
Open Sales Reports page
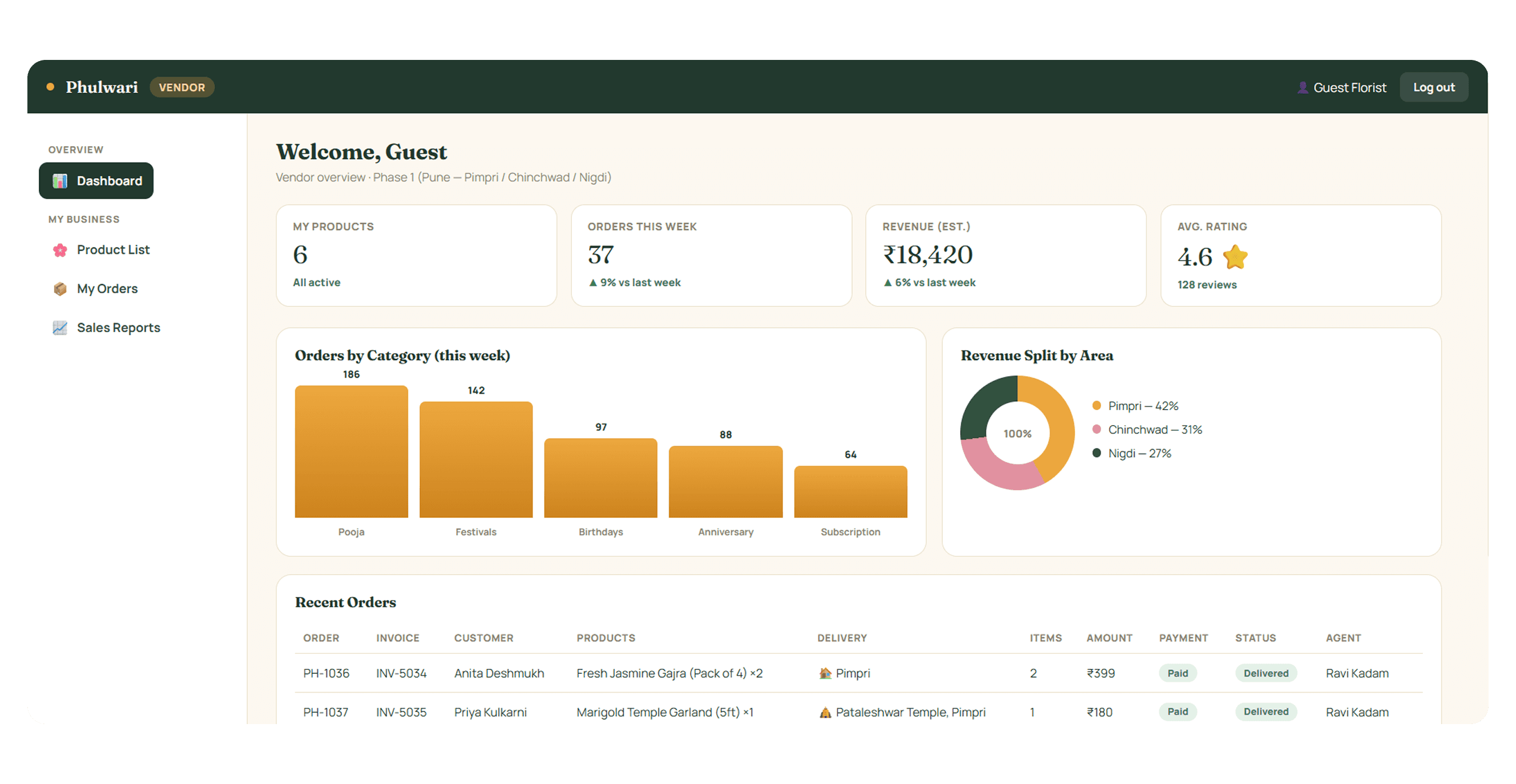click(x=118, y=328)
